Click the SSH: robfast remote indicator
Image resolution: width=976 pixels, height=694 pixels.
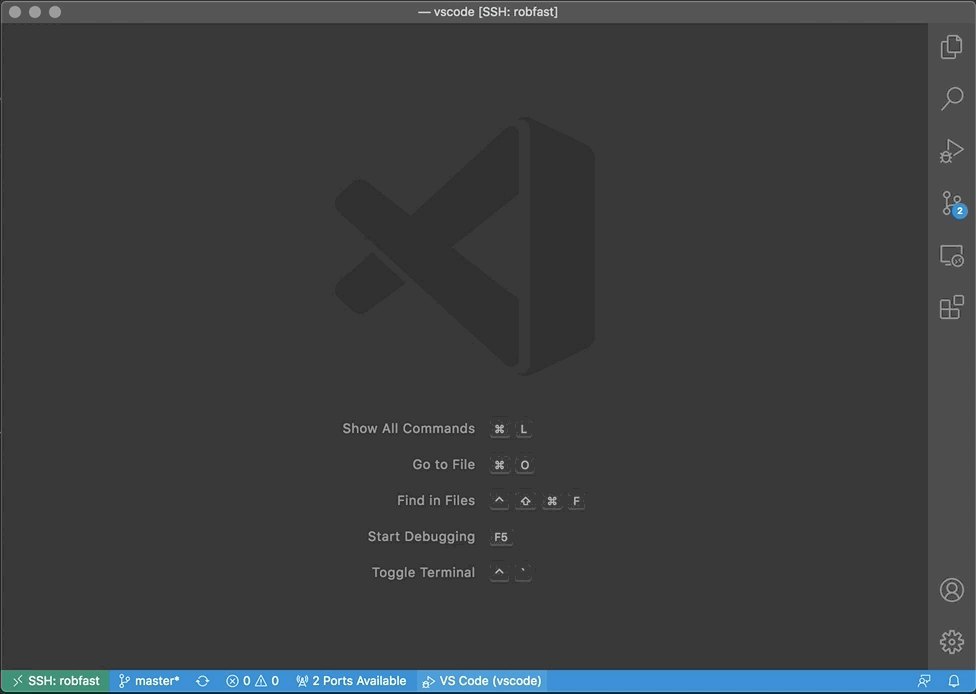click(x=55, y=681)
